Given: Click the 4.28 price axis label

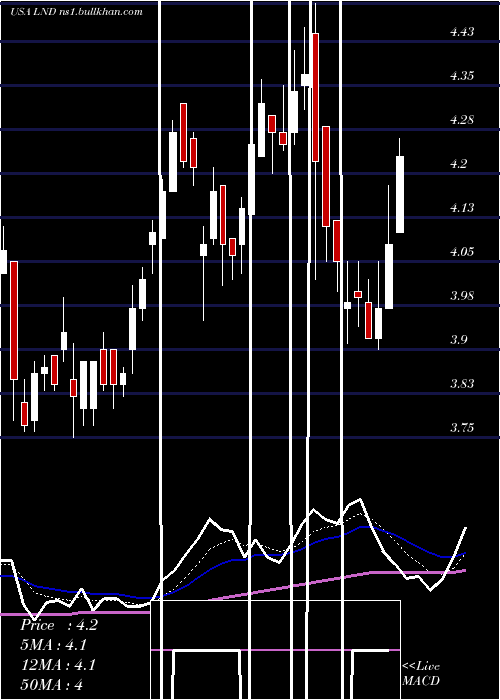Looking at the screenshot, I should pyautogui.click(x=462, y=120).
